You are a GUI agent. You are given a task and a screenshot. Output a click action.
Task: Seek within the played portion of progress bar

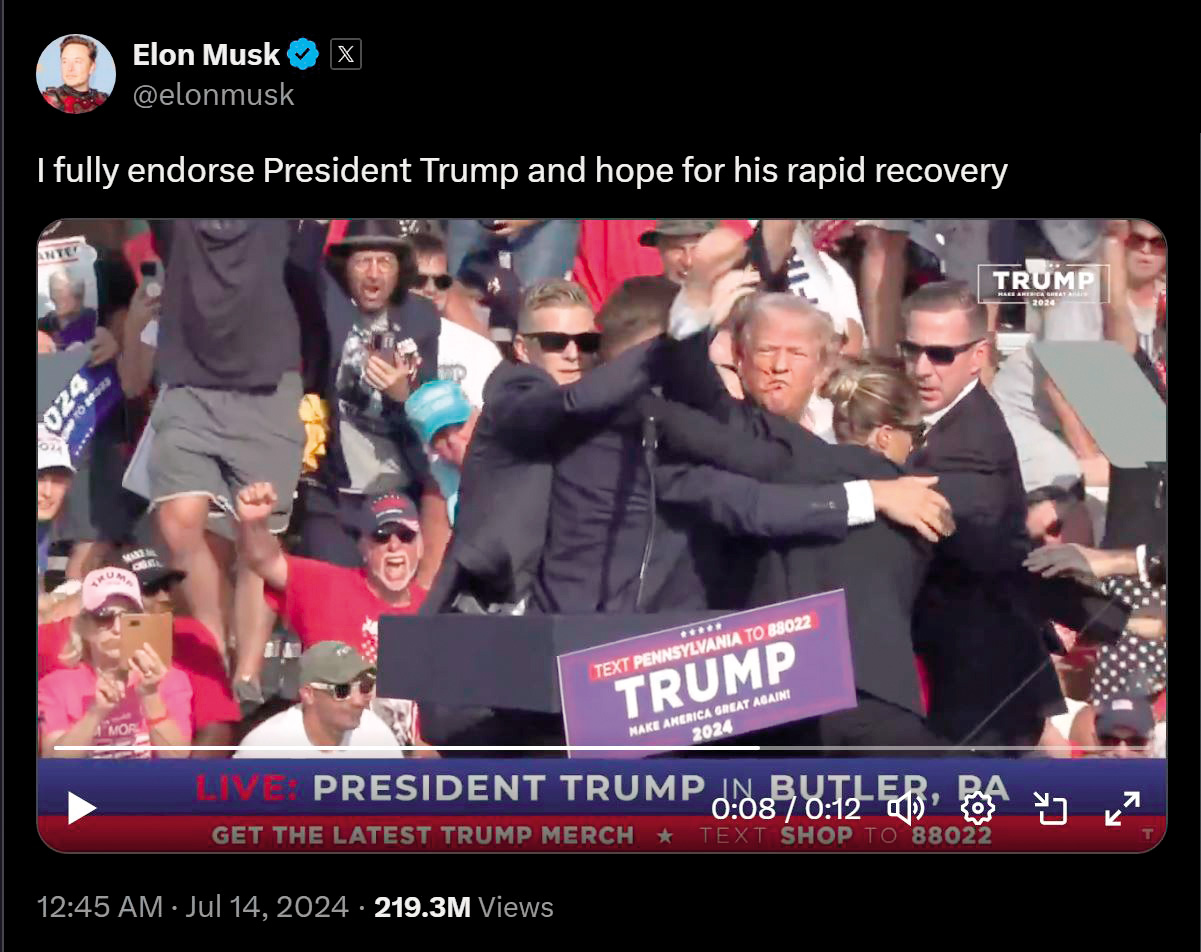[x=405, y=747]
